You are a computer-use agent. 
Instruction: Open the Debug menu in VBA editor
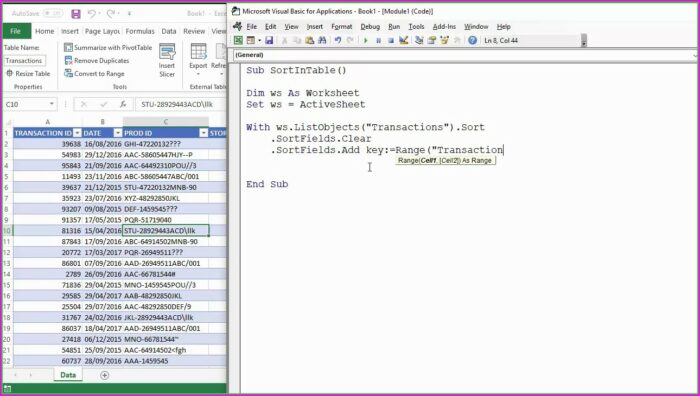coord(370,27)
